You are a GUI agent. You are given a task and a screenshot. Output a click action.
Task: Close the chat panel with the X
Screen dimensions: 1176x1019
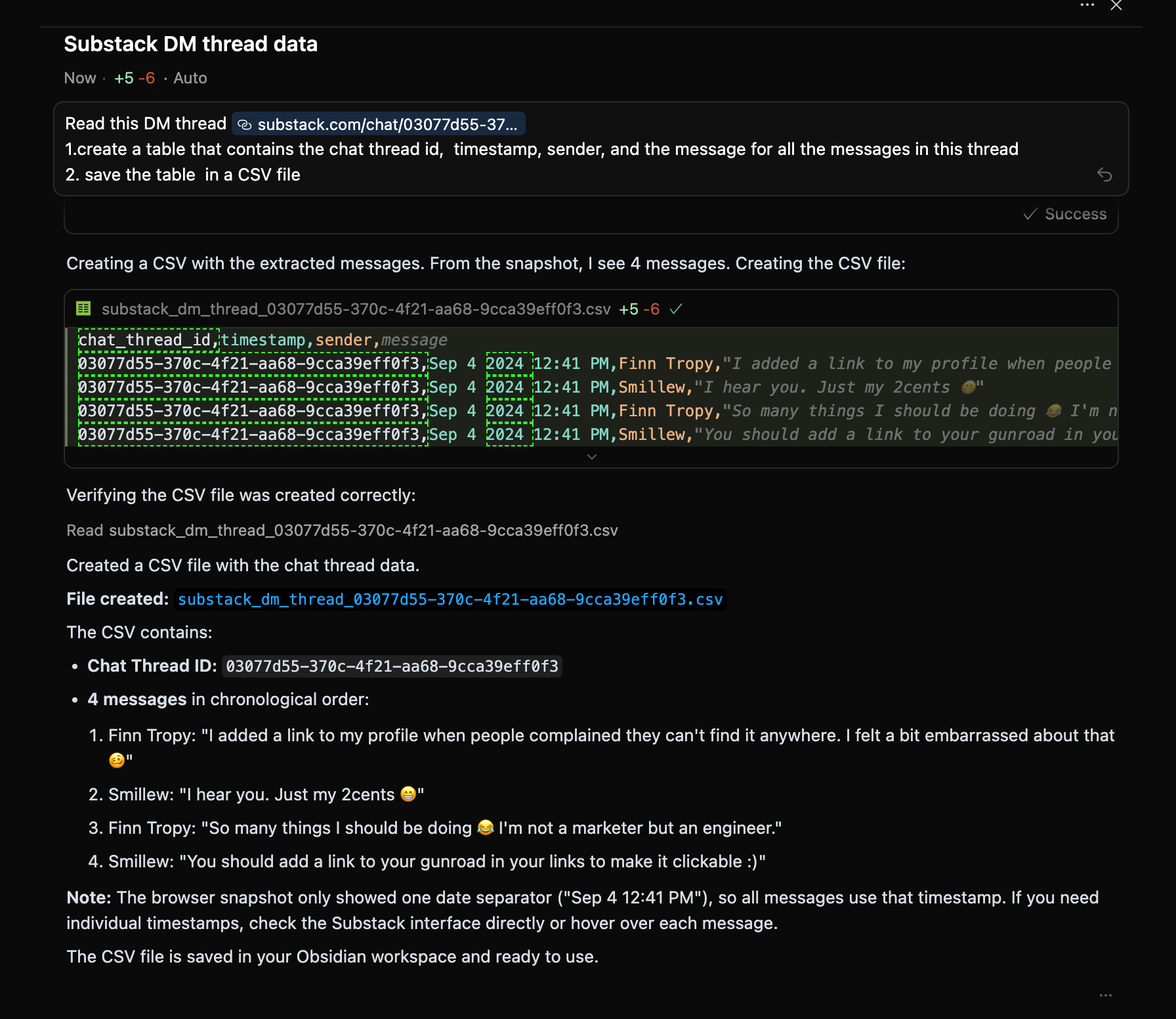(1116, 5)
